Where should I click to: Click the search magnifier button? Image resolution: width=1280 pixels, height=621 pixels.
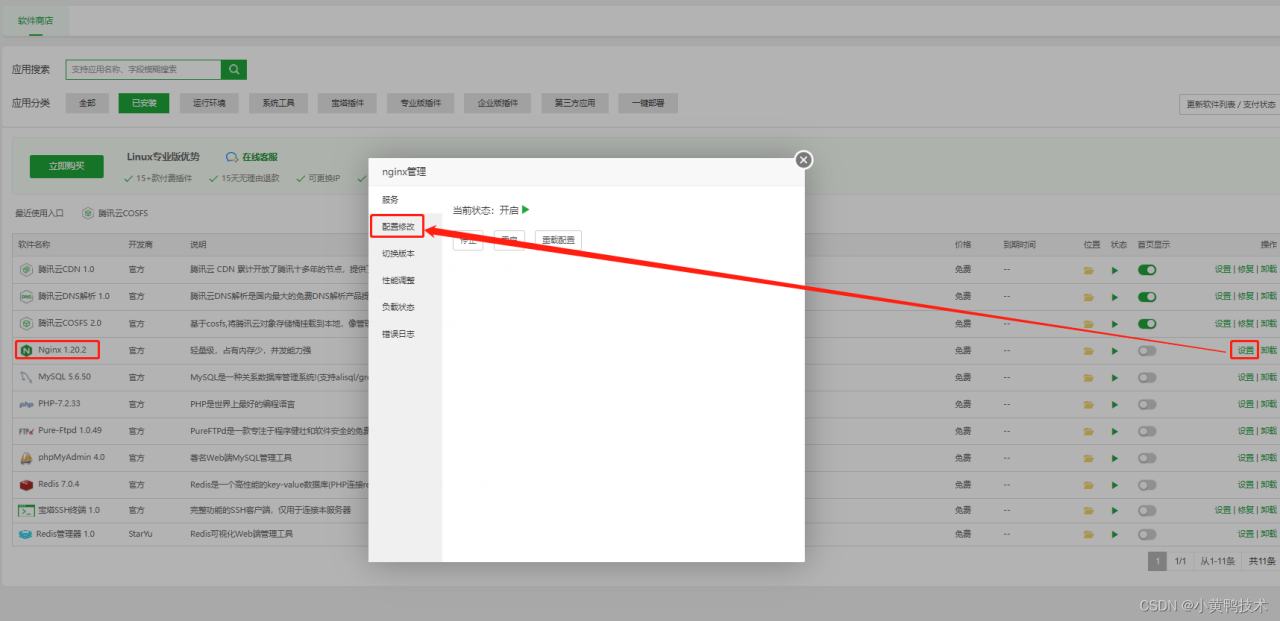[234, 69]
